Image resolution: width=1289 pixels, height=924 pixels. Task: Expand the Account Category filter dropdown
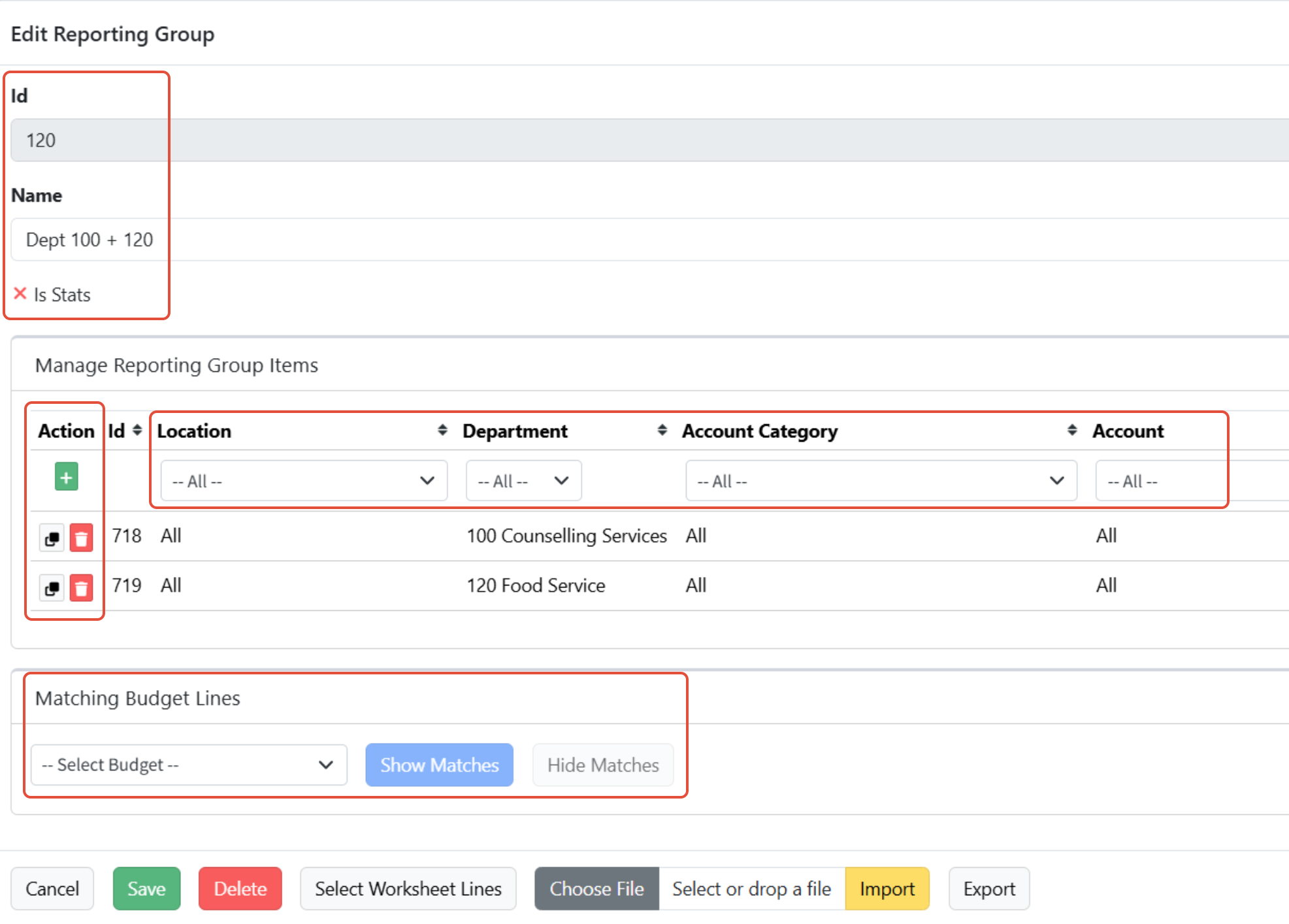point(881,481)
